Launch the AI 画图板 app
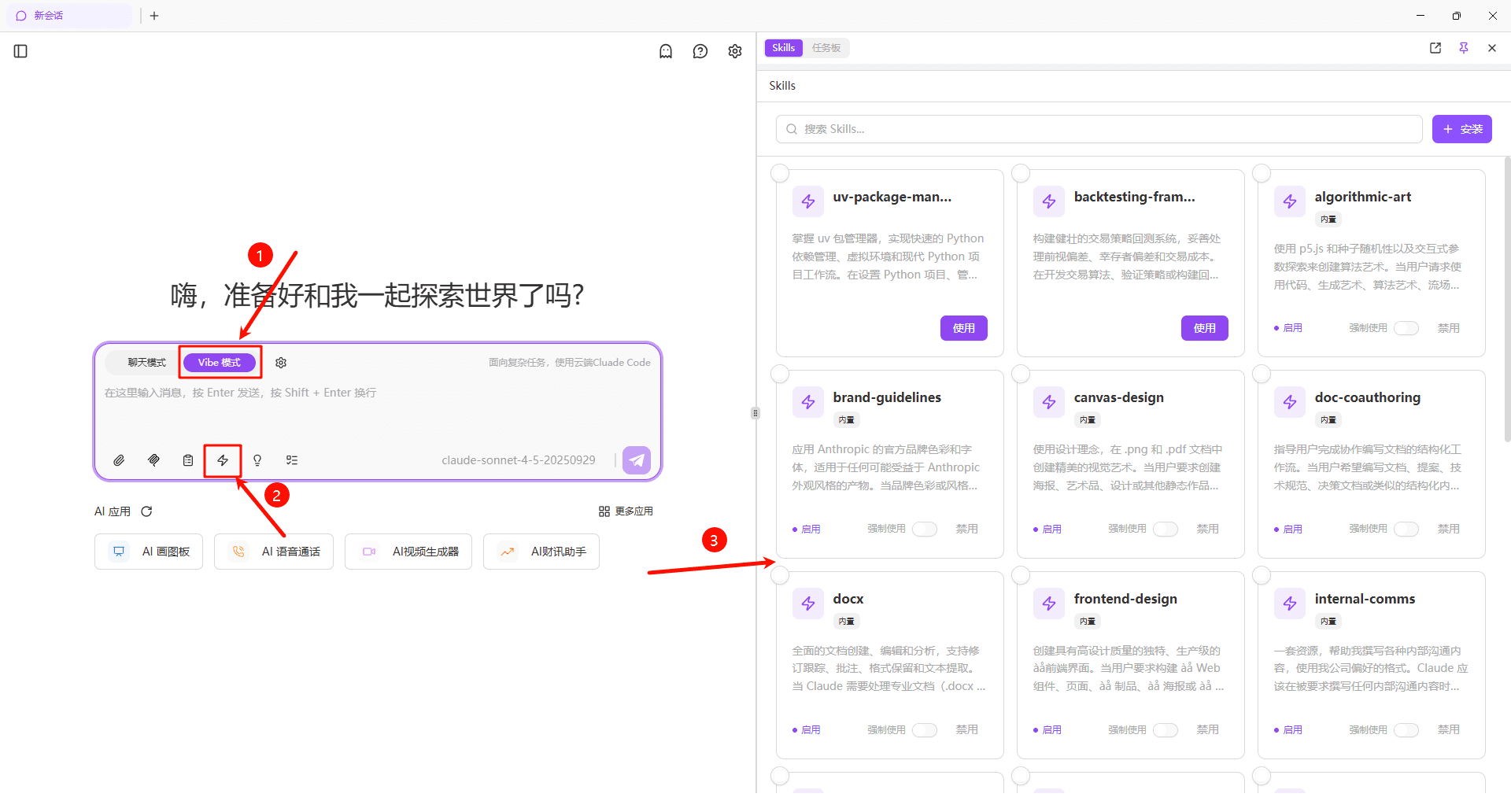Image resolution: width=1511 pixels, height=812 pixels. (x=149, y=552)
